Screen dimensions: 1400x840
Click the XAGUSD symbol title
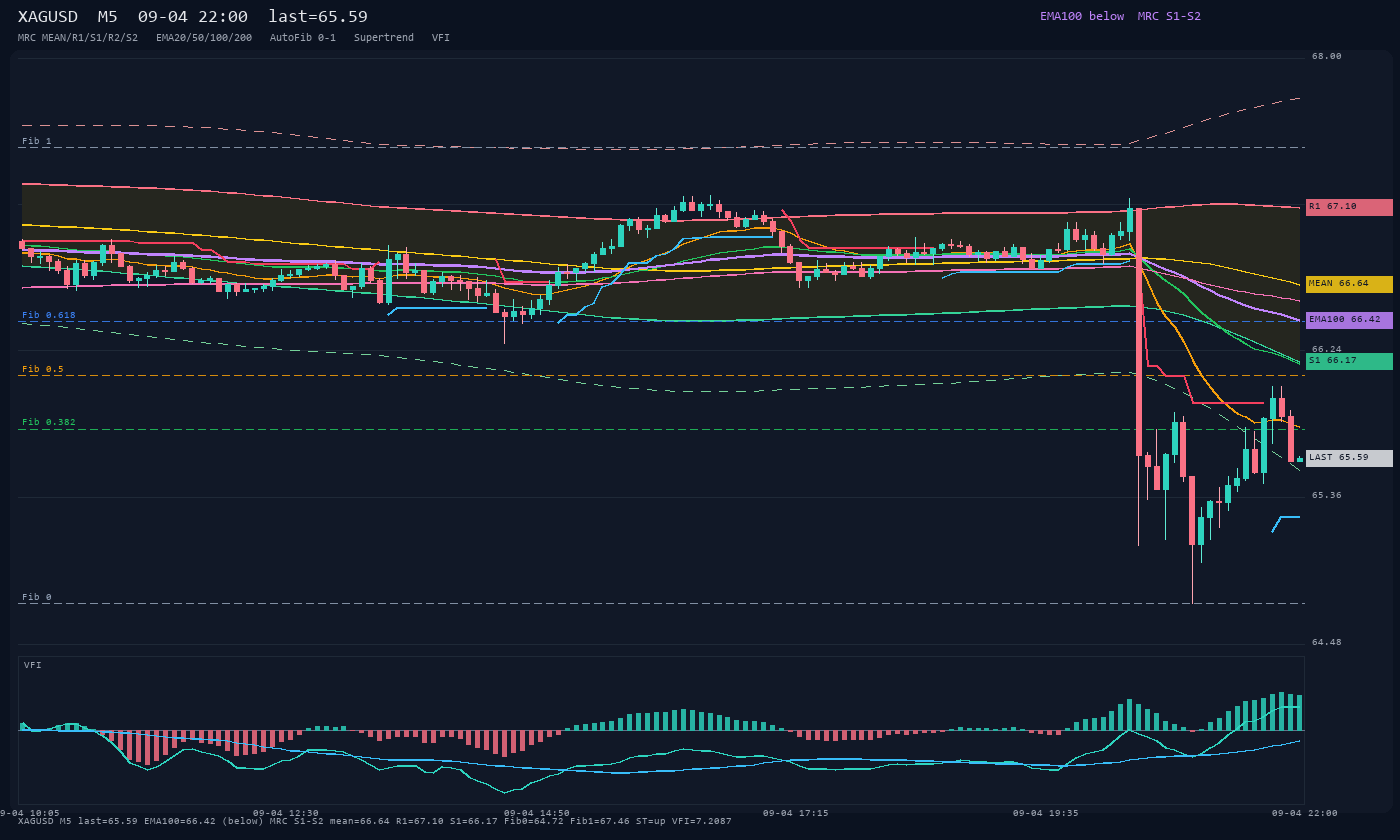[x=48, y=17]
